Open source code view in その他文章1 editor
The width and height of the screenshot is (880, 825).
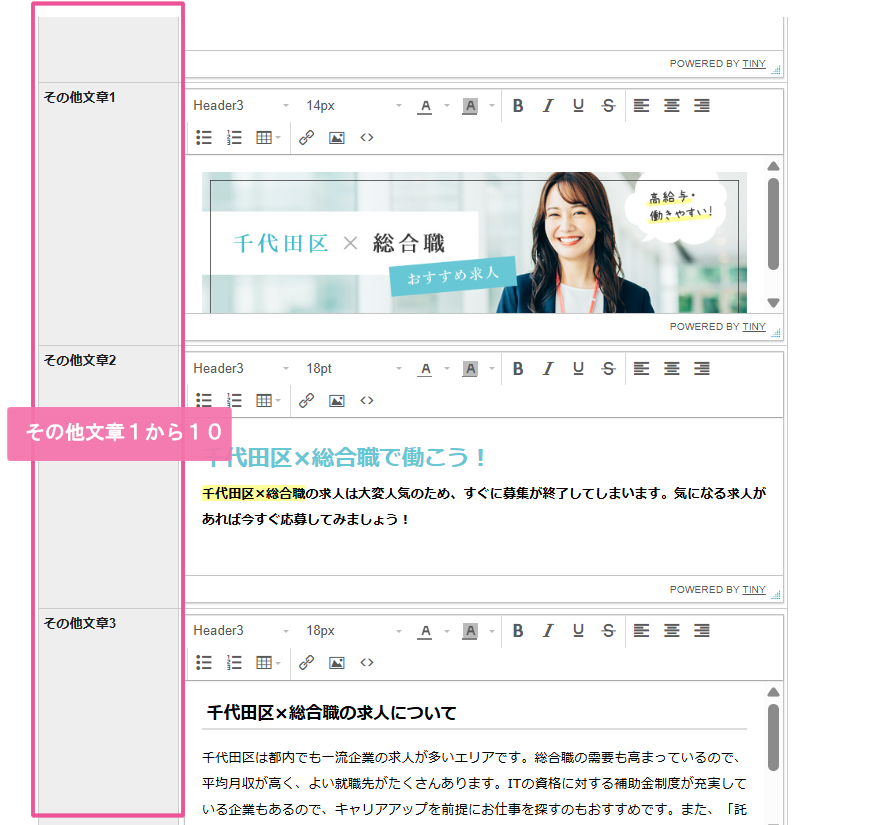click(x=367, y=138)
